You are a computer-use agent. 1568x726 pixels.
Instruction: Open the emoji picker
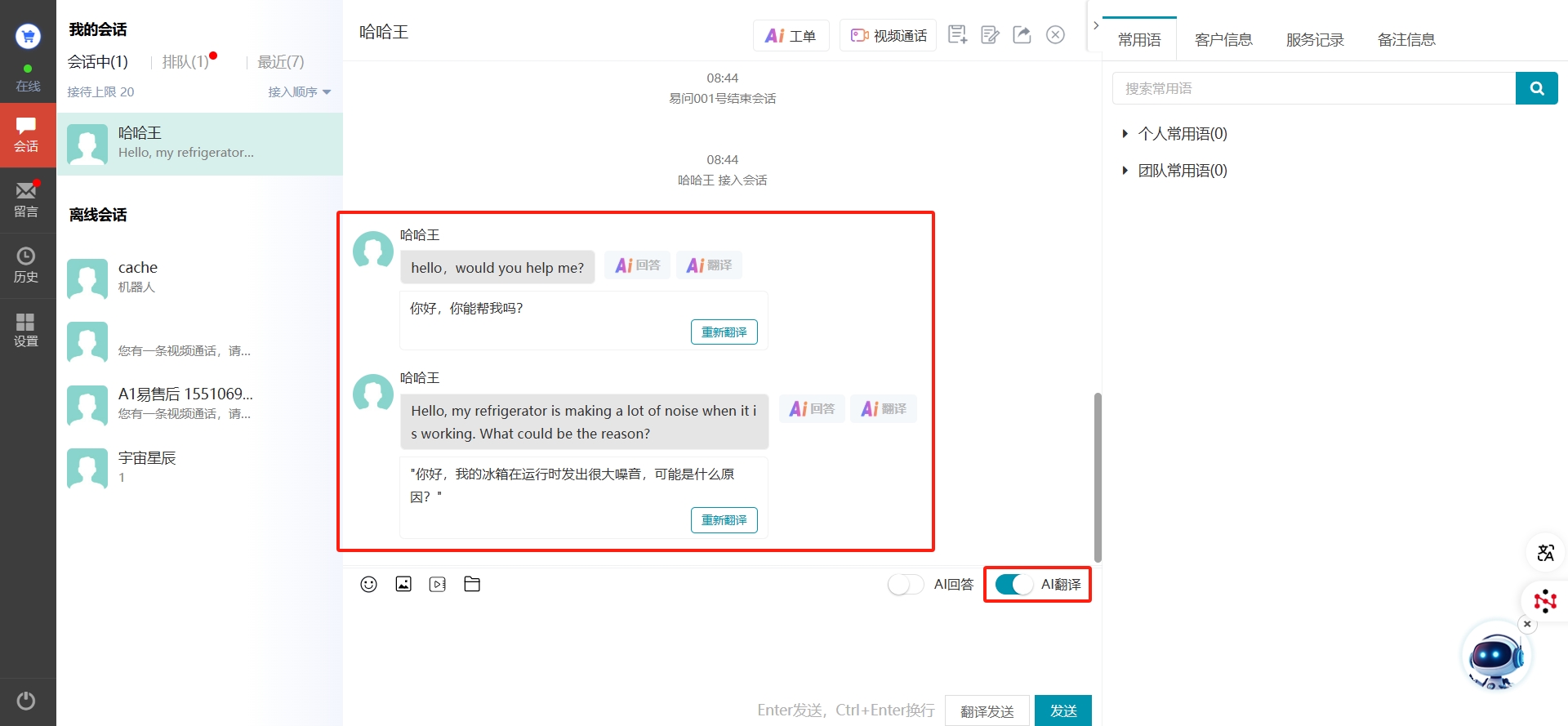pyautogui.click(x=369, y=584)
